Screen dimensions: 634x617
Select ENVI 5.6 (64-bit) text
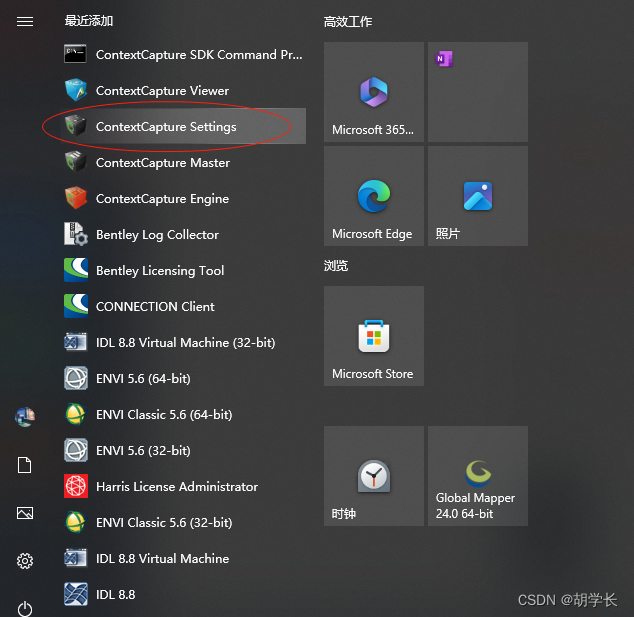(x=143, y=378)
